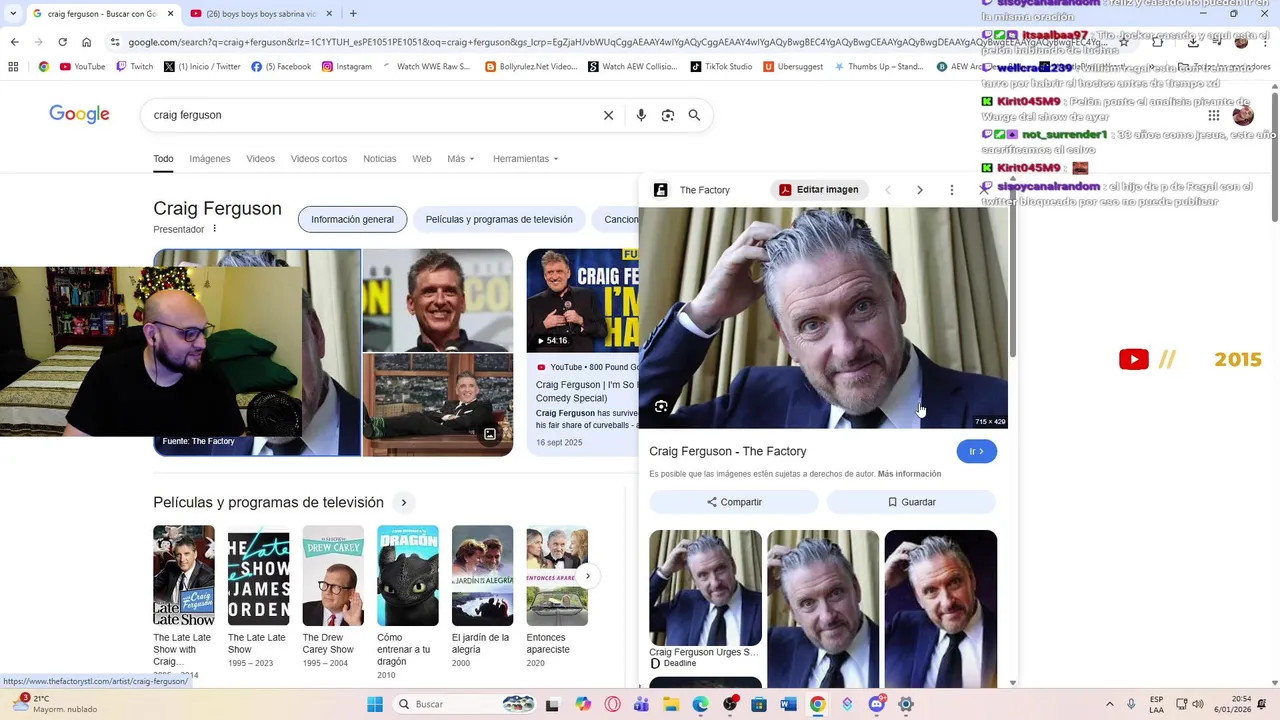The height and width of the screenshot is (720, 1280).
Task: Show previous image in preview panel
Action: tap(887, 190)
